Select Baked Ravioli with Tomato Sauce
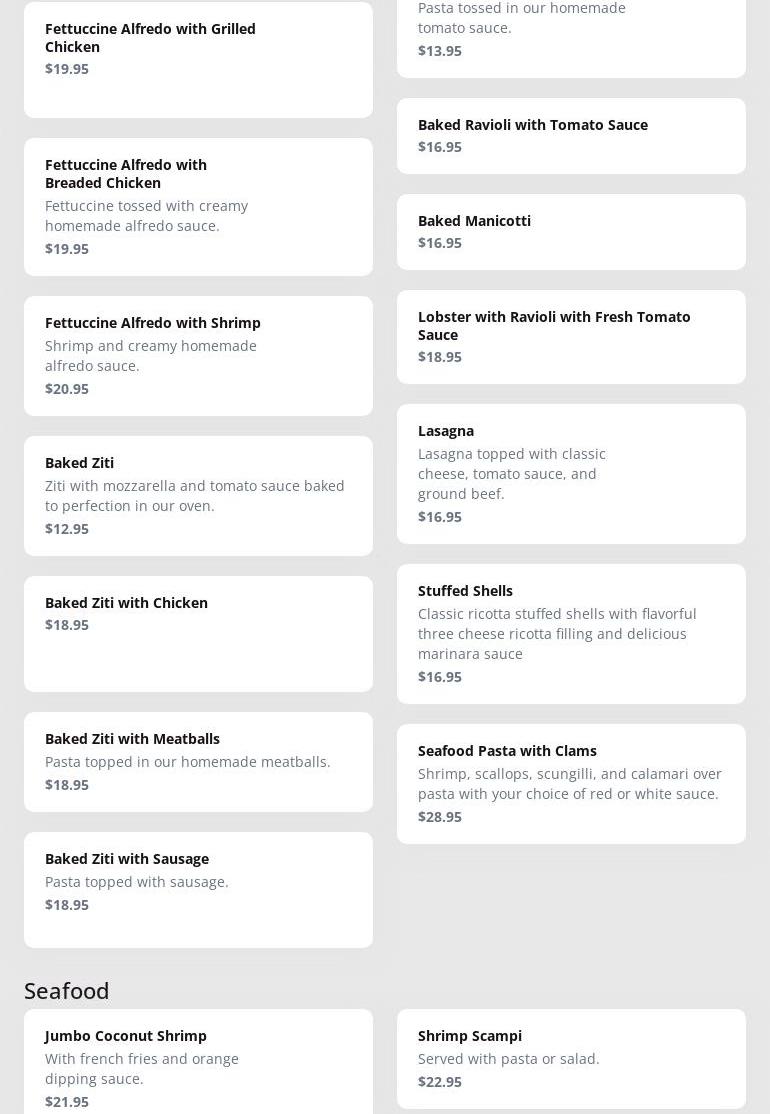 (x=571, y=136)
